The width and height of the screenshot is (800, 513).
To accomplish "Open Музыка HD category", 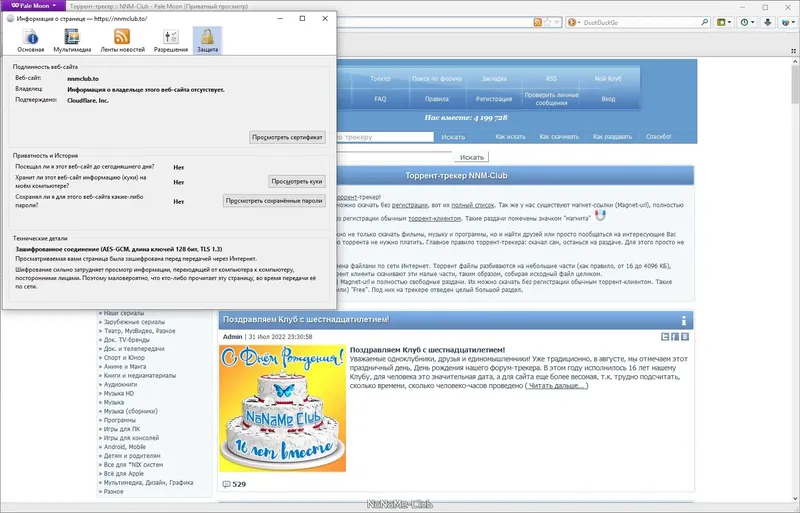I will point(119,394).
